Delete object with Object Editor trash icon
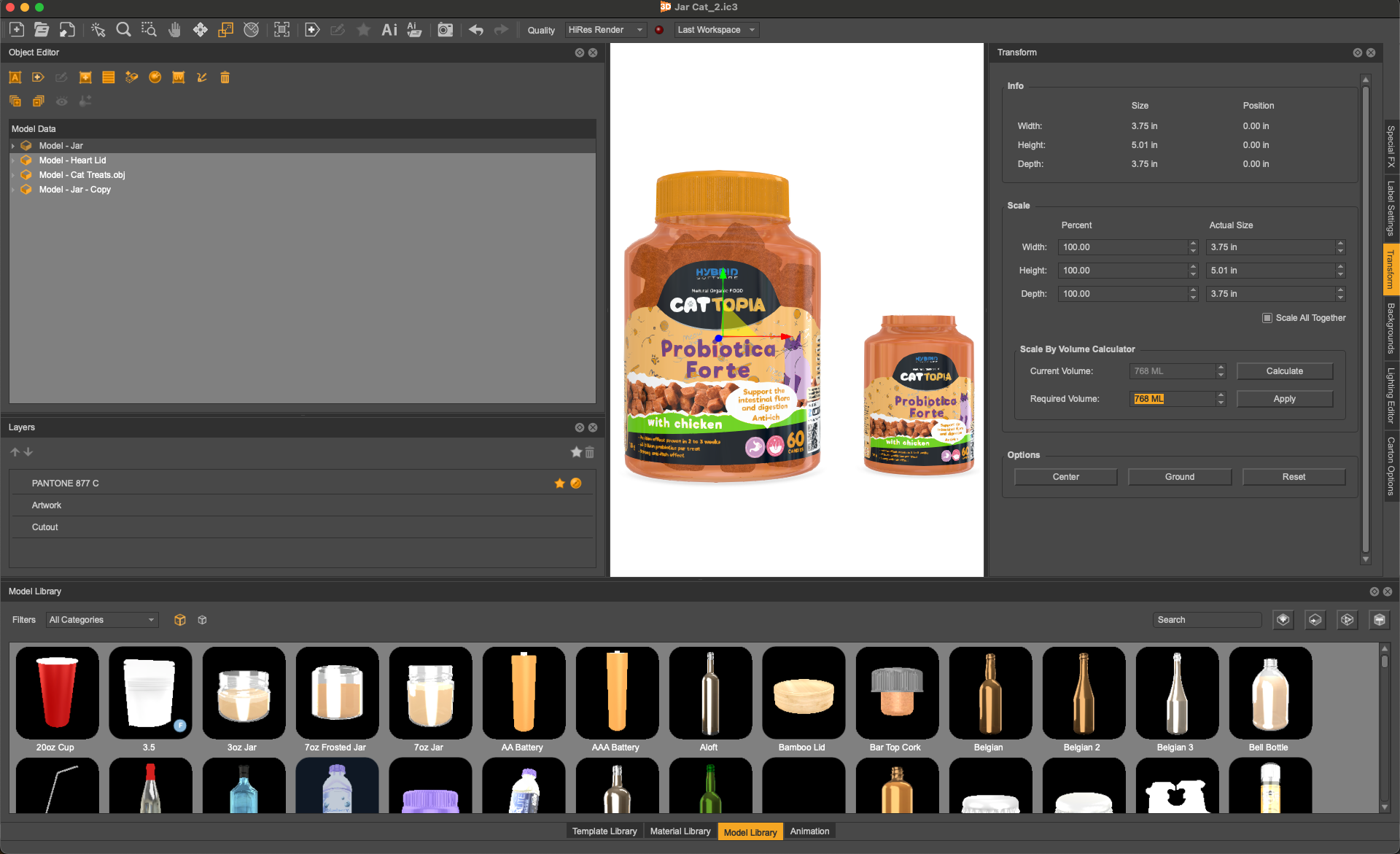1400x854 pixels. 225,77
